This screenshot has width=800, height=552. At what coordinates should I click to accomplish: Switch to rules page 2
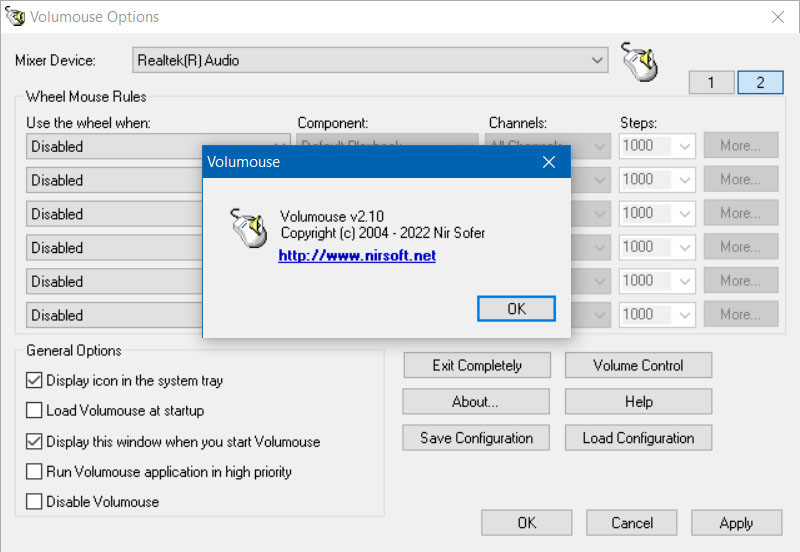[760, 82]
